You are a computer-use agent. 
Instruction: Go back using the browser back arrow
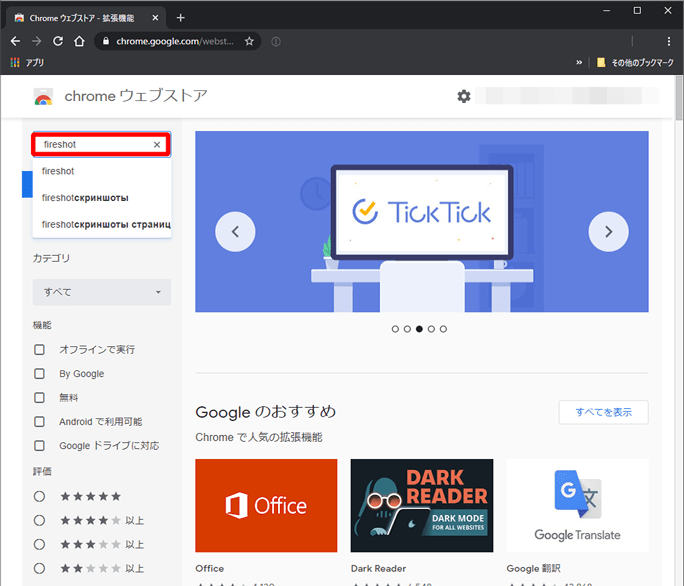click(15, 41)
